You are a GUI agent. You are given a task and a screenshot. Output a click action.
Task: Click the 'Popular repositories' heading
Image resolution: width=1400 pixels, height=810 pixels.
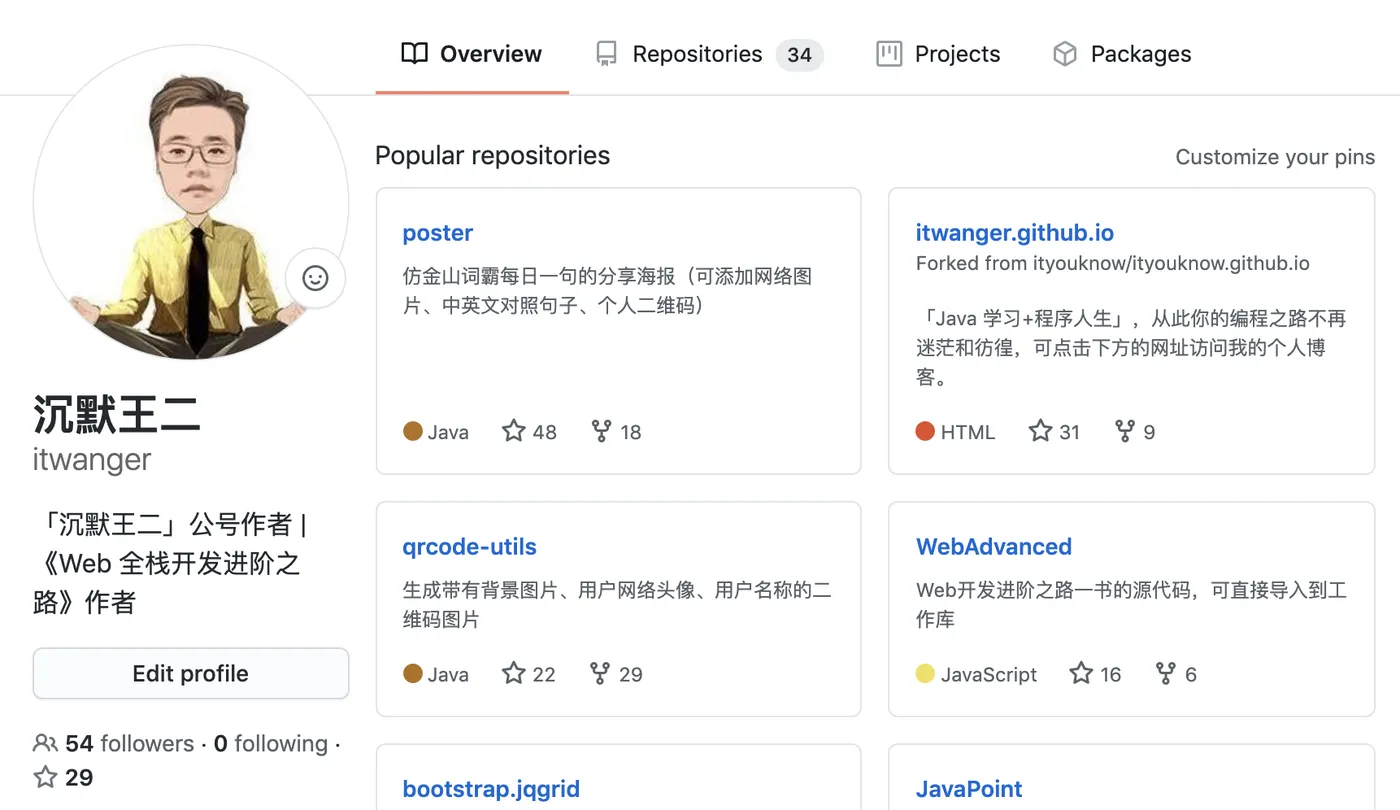[x=493, y=156]
